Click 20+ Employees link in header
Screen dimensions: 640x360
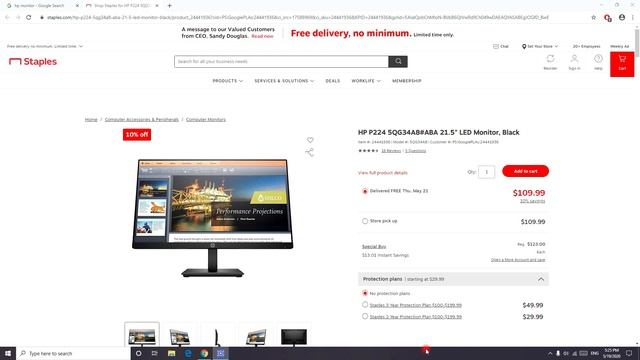click(x=586, y=46)
